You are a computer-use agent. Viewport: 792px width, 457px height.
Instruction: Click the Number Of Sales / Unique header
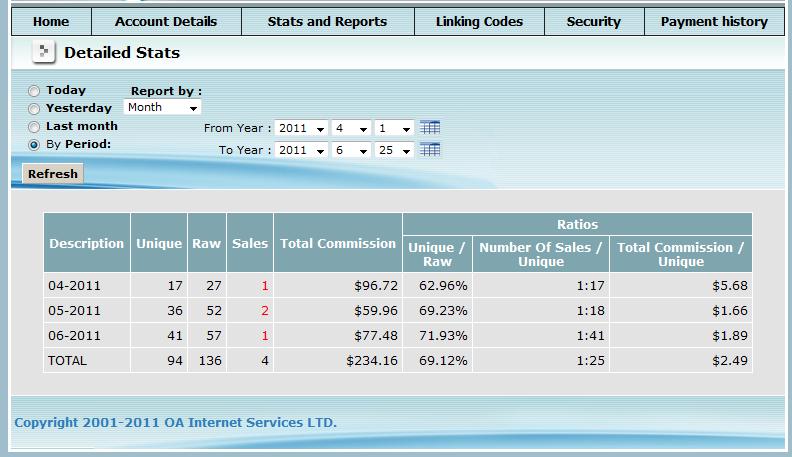click(x=540, y=254)
